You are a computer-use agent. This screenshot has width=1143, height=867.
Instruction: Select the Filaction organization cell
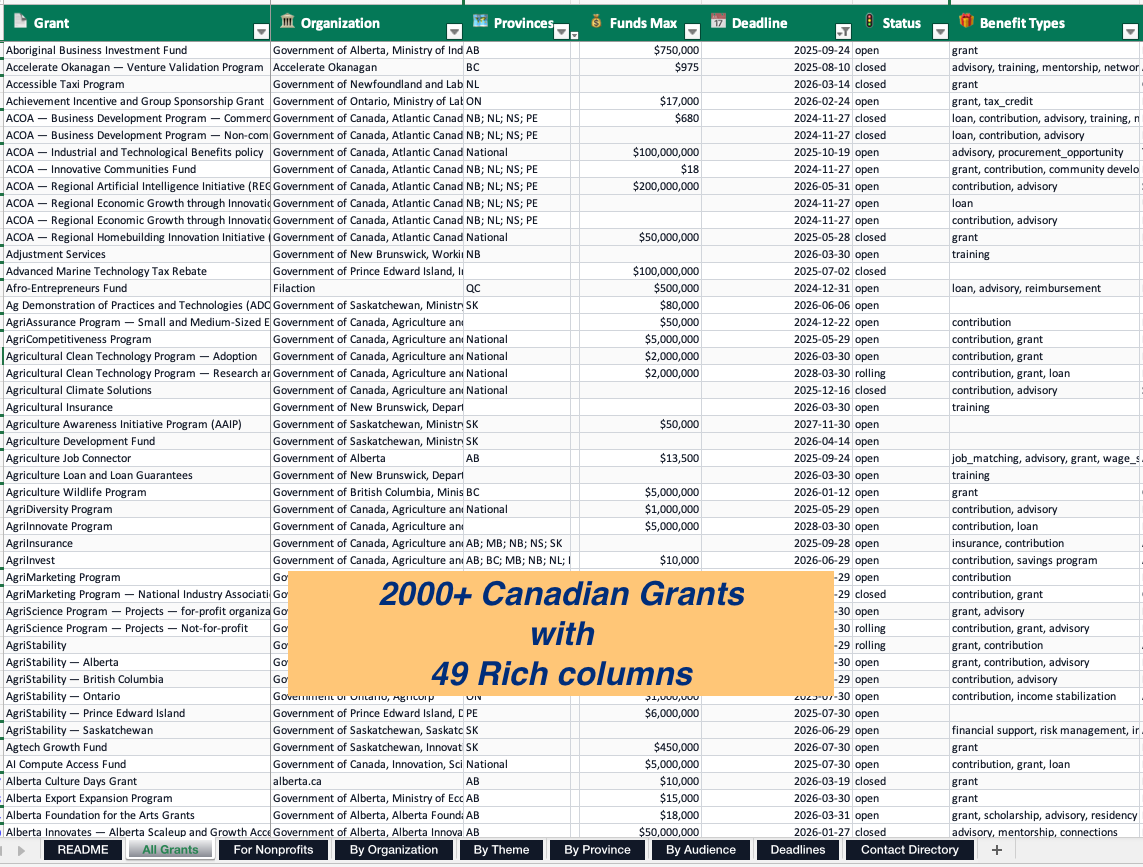click(x=367, y=289)
